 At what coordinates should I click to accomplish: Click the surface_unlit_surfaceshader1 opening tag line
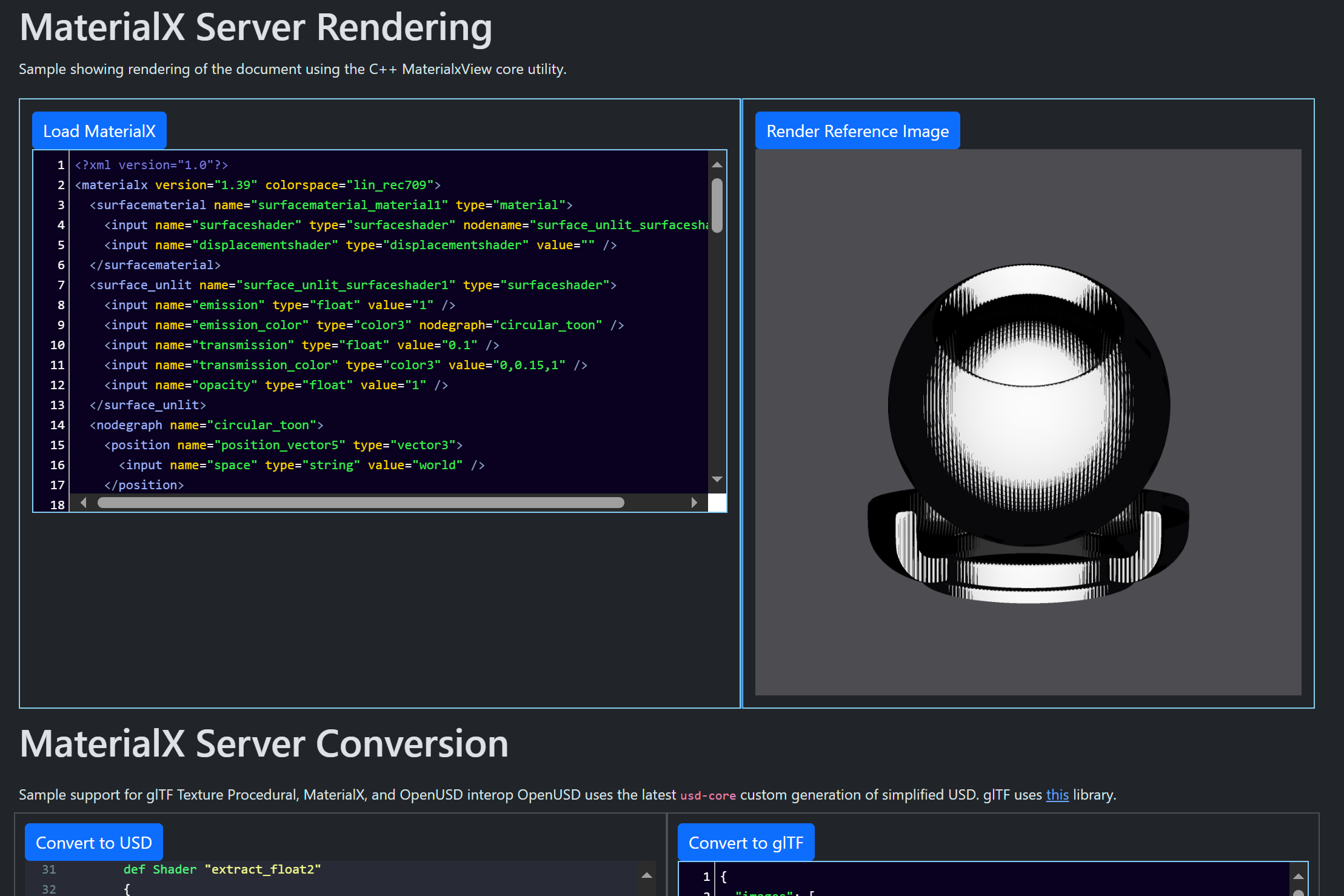tap(353, 285)
